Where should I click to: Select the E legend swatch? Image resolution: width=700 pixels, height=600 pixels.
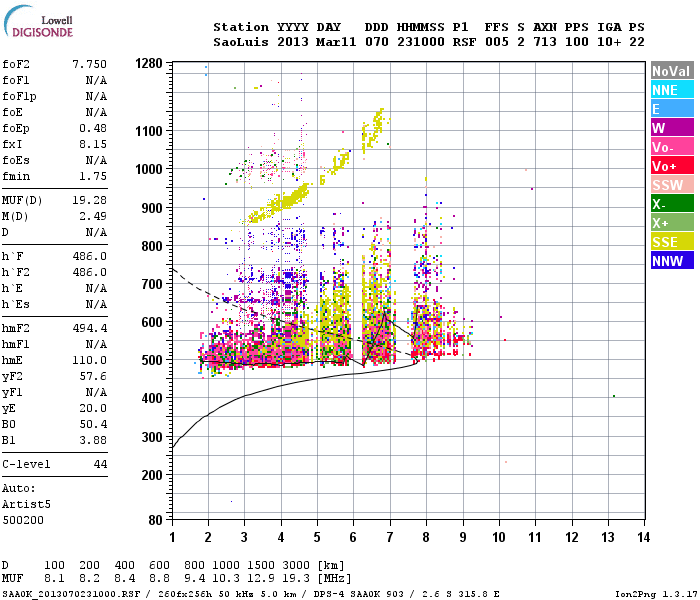672,108
